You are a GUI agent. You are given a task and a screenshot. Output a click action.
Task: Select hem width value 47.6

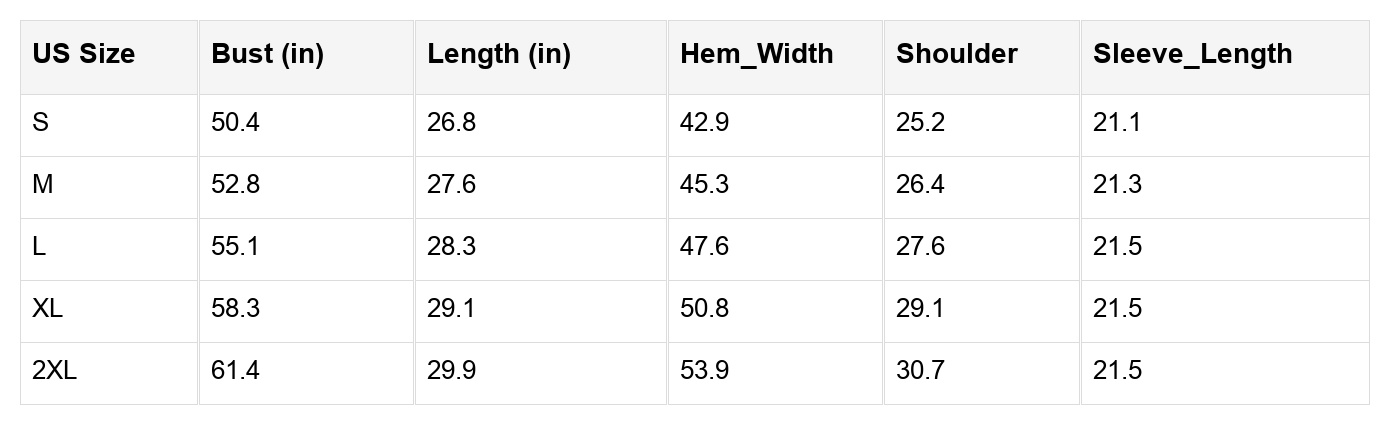tap(704, 247)
